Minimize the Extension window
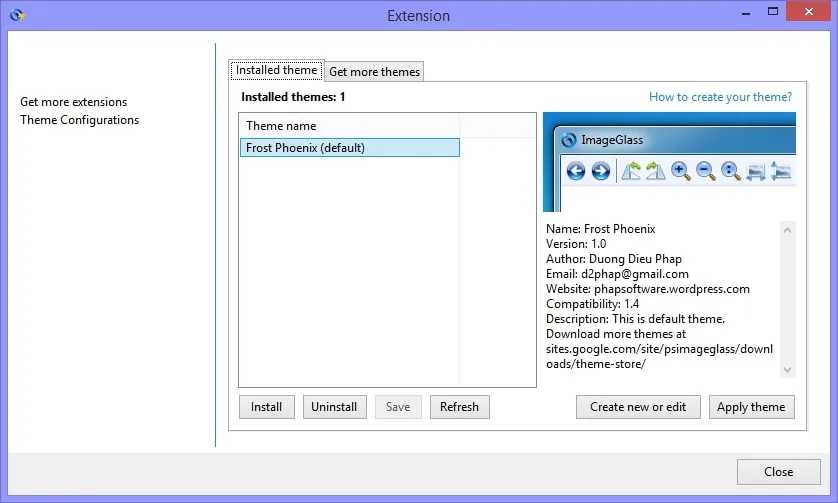Image resolution: width=838 pixels, height=503 pixels. (x=746, y=13)
